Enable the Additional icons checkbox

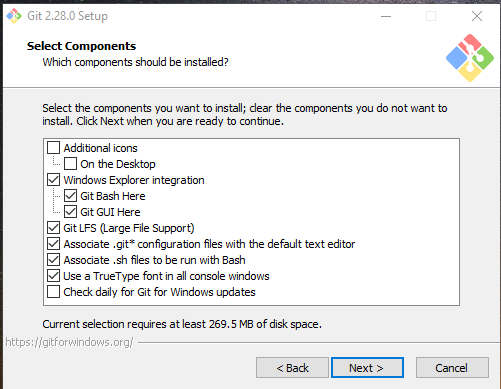pos(54,148)
